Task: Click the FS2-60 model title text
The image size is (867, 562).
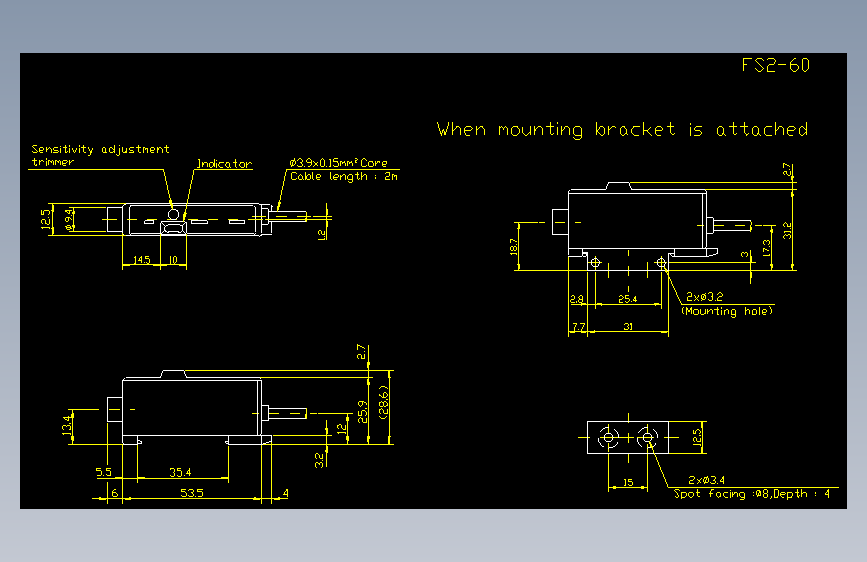Action: pos(775,65)
